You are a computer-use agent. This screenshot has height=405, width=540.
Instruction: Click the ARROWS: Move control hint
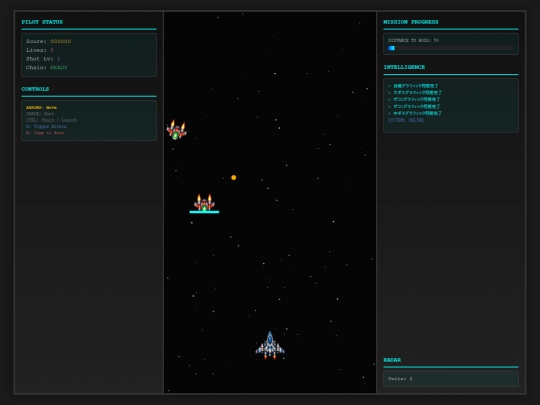click(41, 107)
